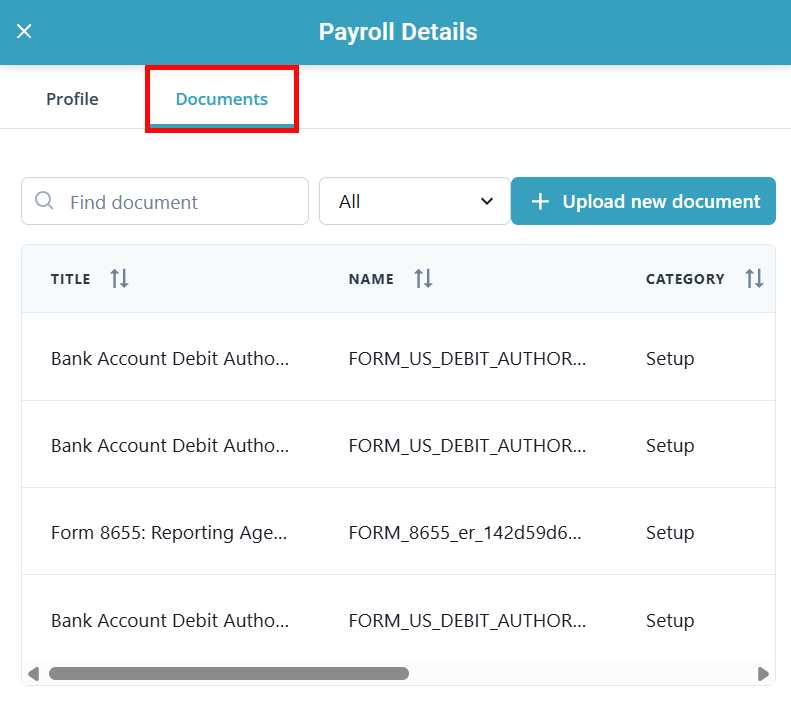Viewport: 791px width, 704px height.
Task: Click Setup category in Form 8655 row
Action: click(x=670, y=533)
